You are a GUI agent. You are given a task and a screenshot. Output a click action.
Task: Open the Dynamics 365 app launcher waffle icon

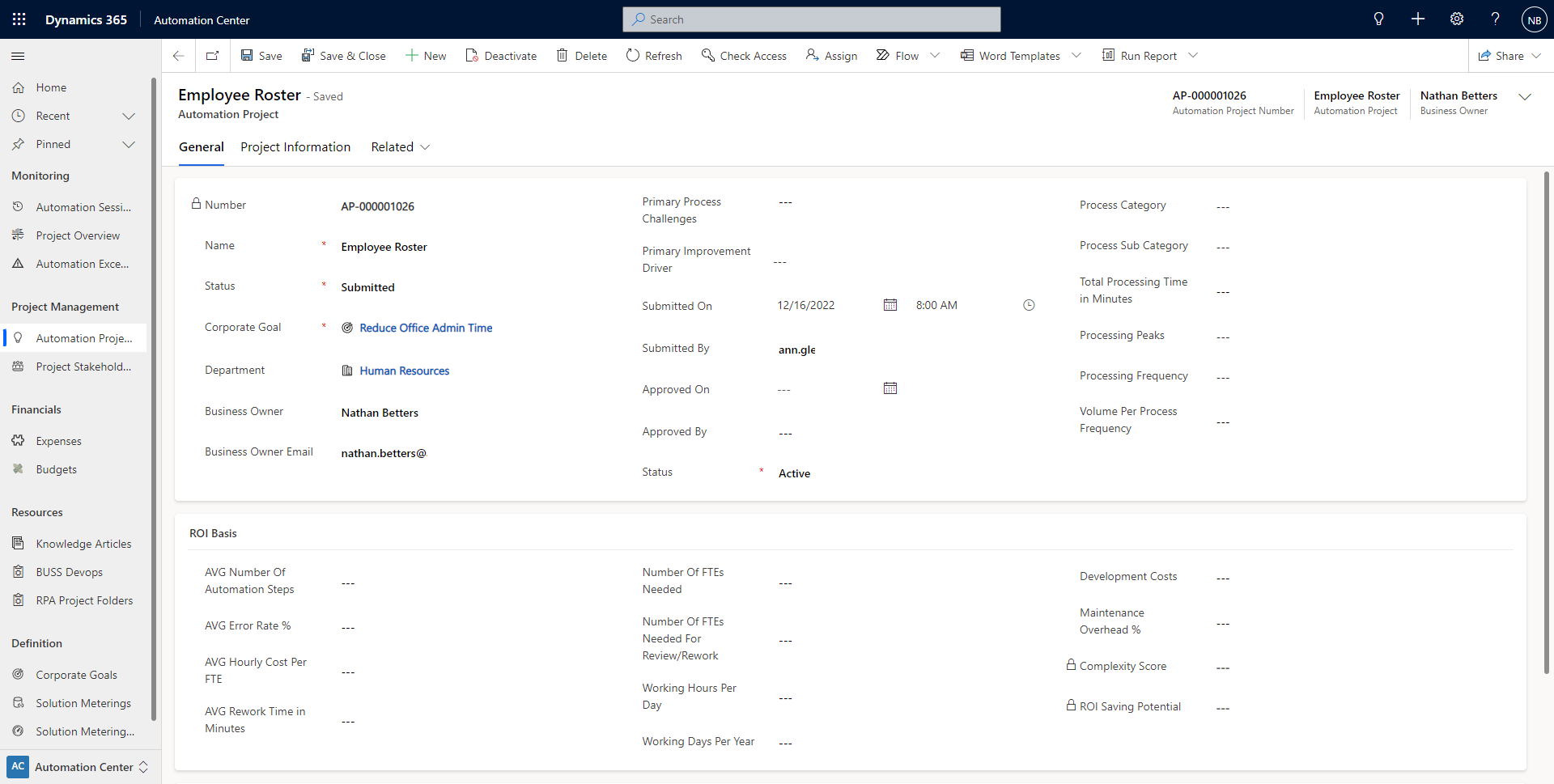pos(19,19)
